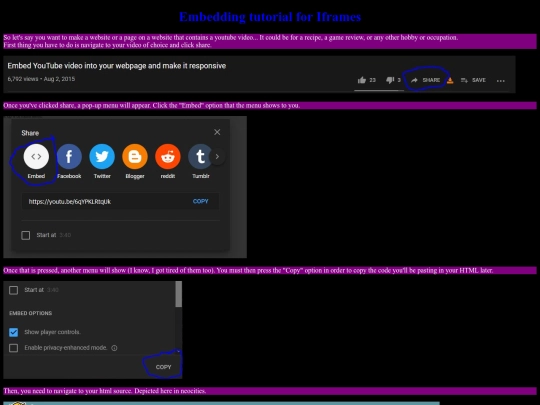Share to Facebook icon
Viewport: 540px width, 405px height.
pos(69,156)
